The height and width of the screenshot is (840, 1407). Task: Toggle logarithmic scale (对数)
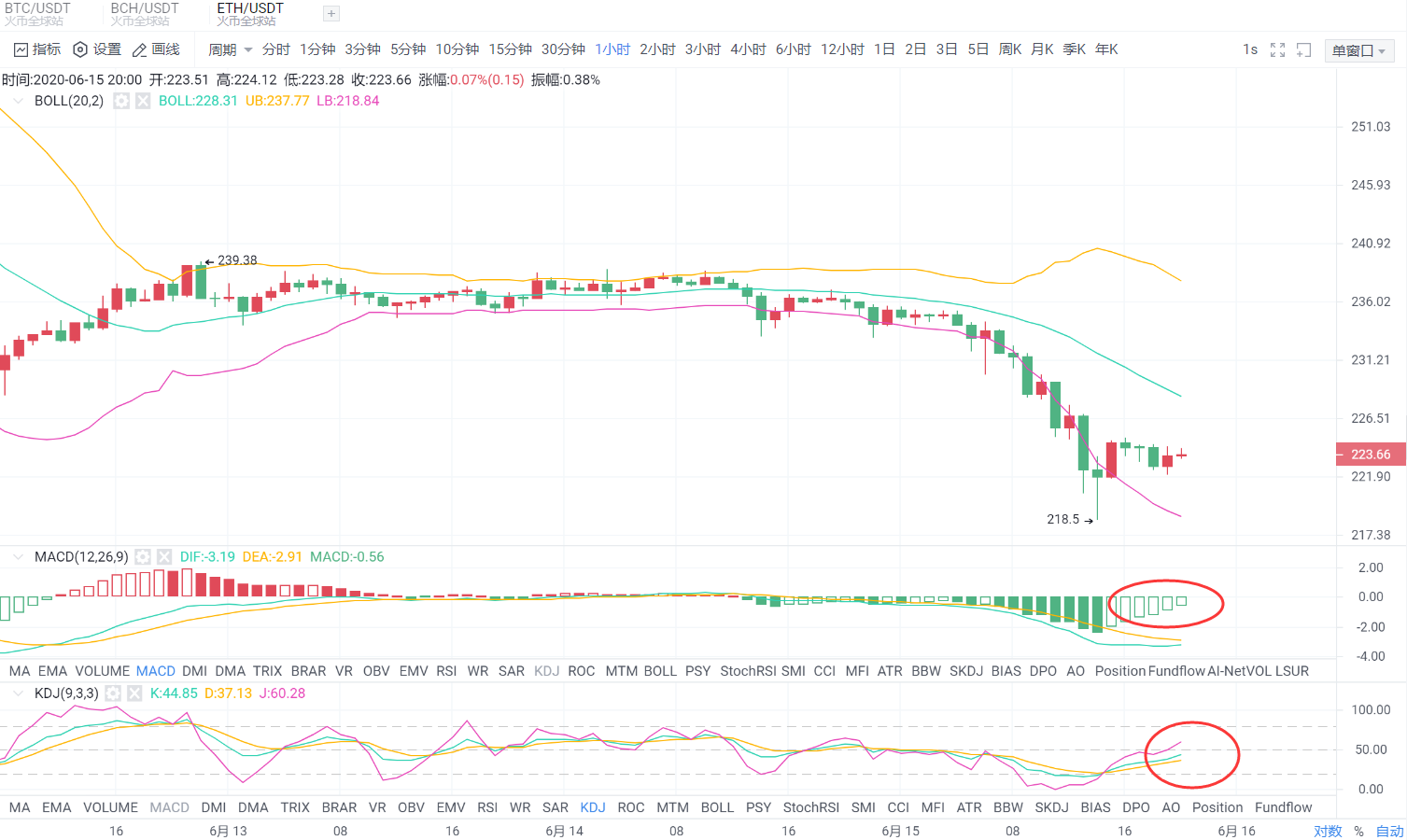coord(1328,831)
